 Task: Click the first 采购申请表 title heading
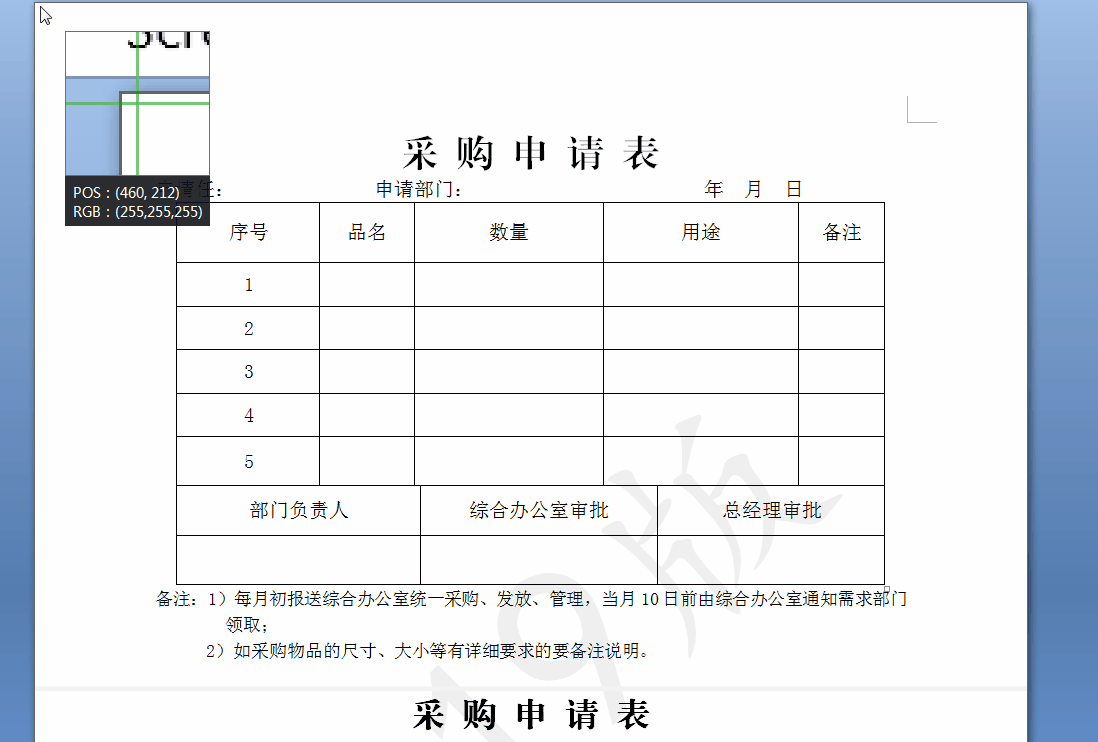coord(531,153)
